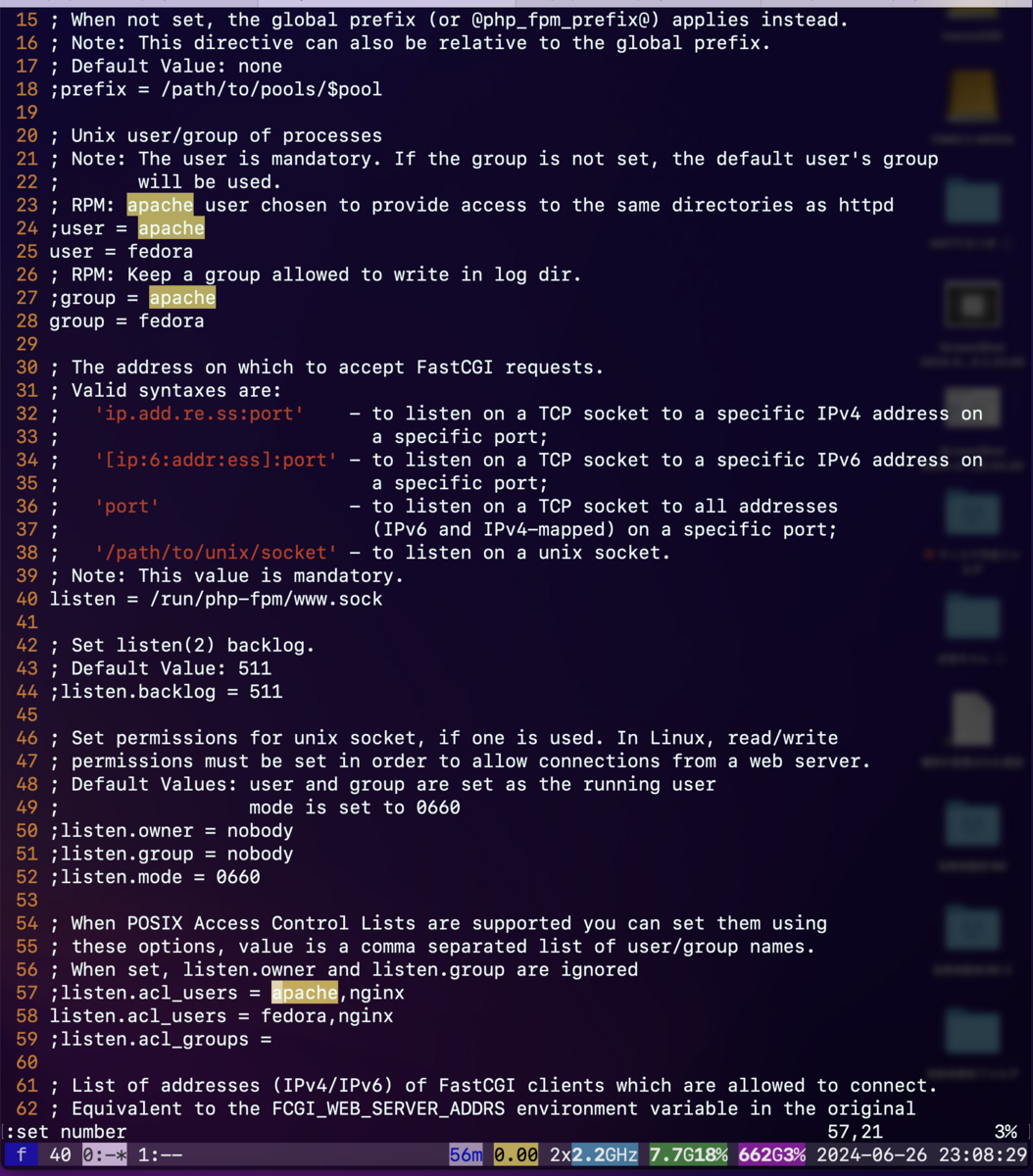Click '; The address on which to accept FastCGI requests.'
1033x1176 pixels.
click(327, 367)
